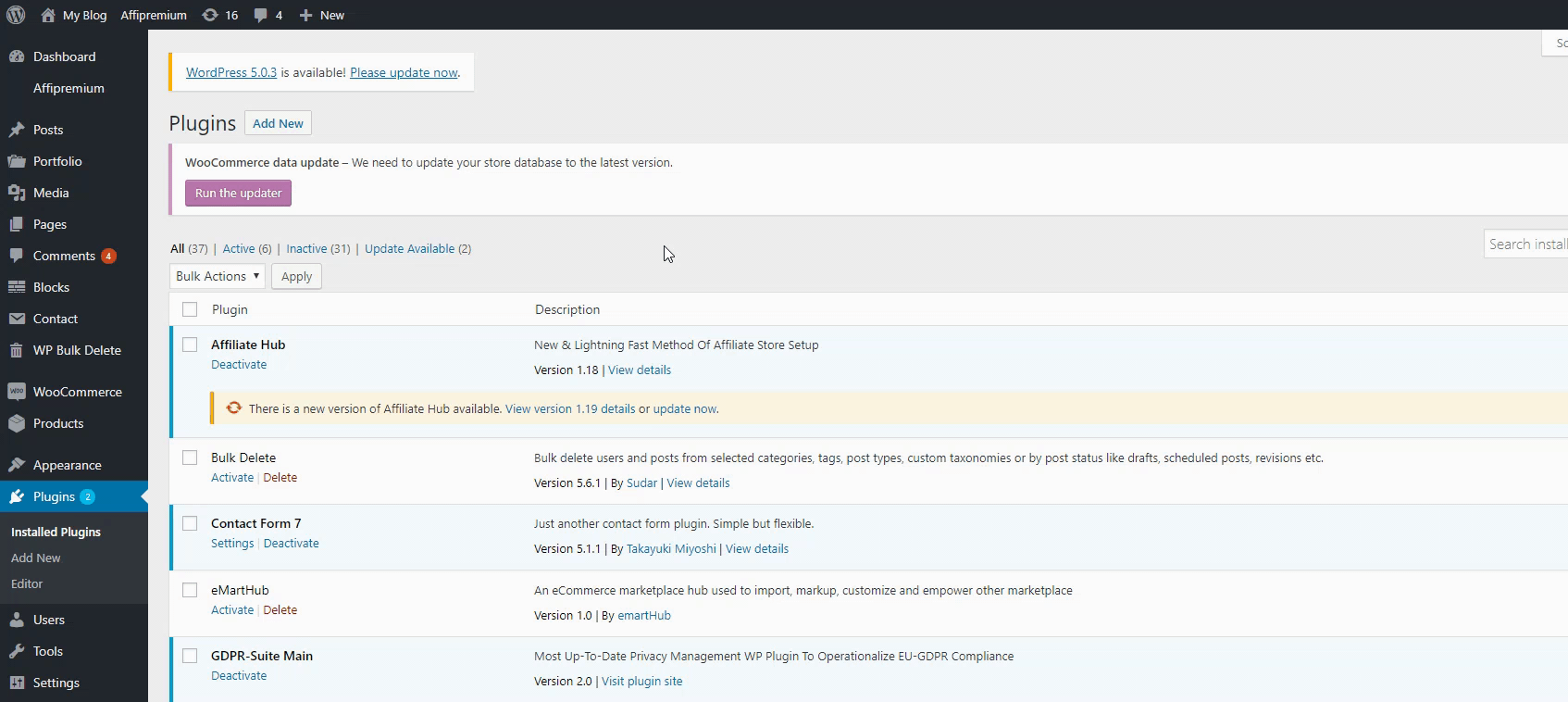The image size is (1568, 702).
Task: Open View details for Bulk Delete
Action: click(x=698, y=483)
